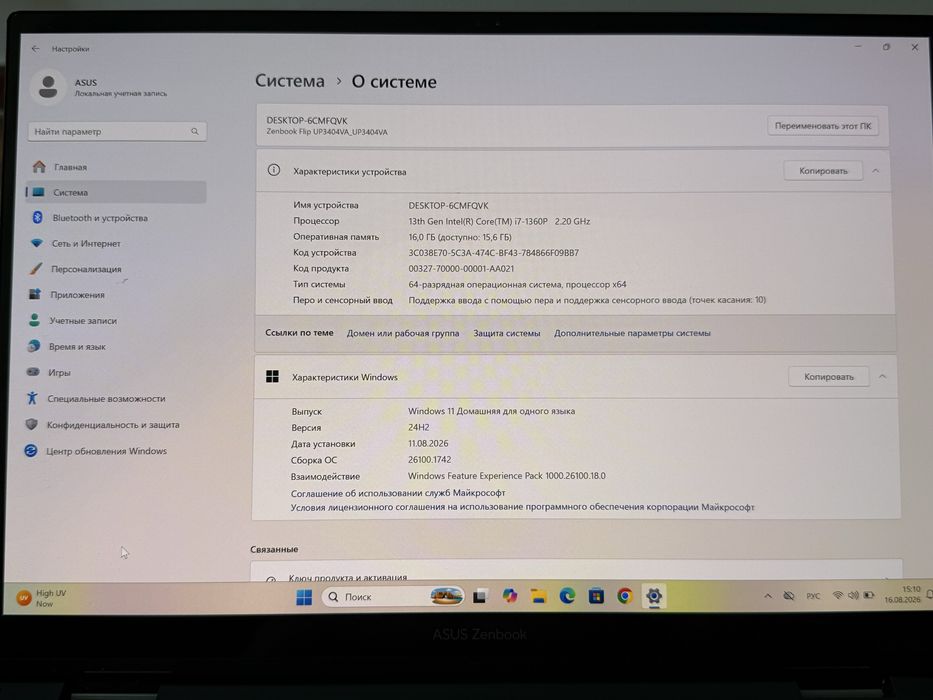The image size is (933, 700).
Task: Open the Windows Start menu
Action: 304,597
